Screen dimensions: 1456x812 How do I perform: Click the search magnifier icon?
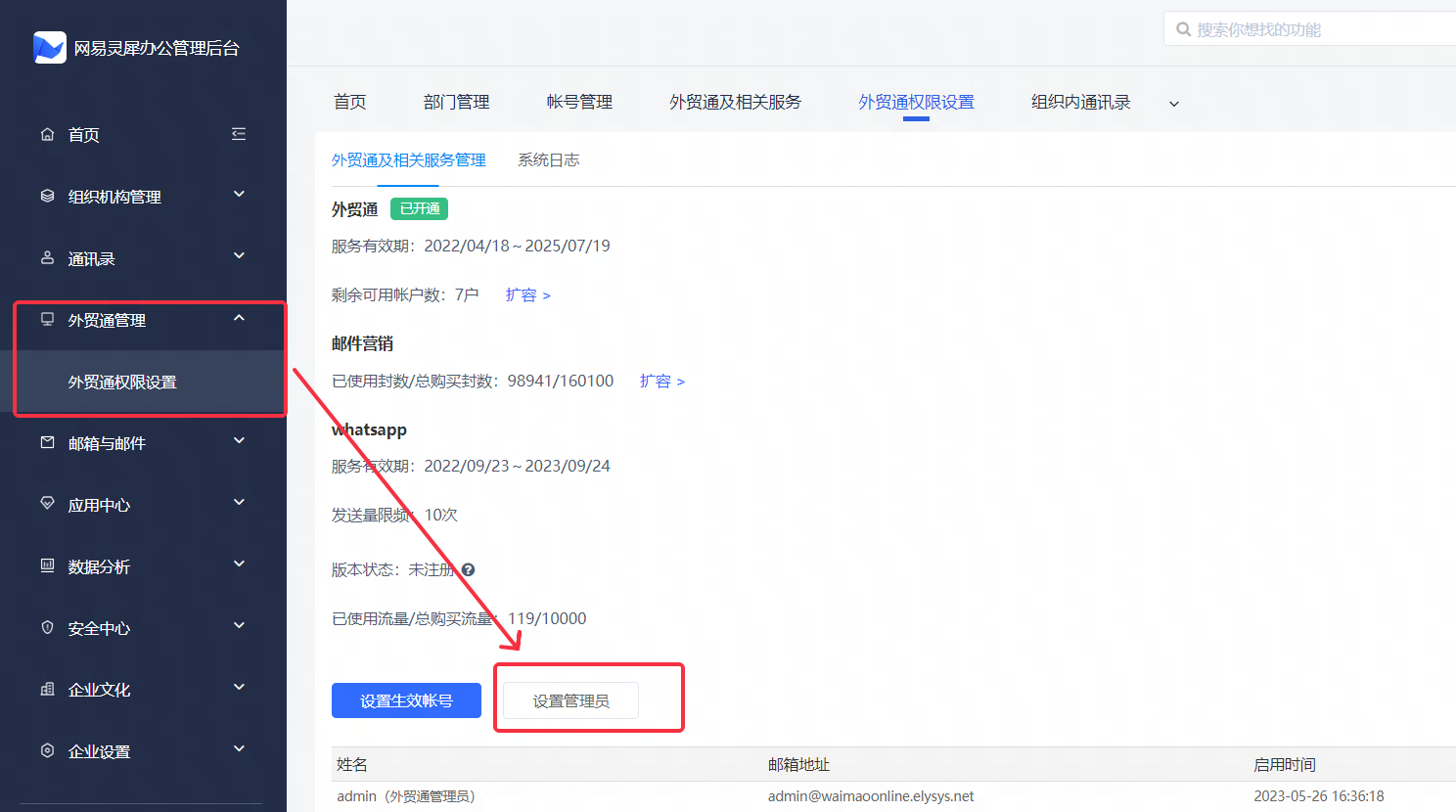1183,29
